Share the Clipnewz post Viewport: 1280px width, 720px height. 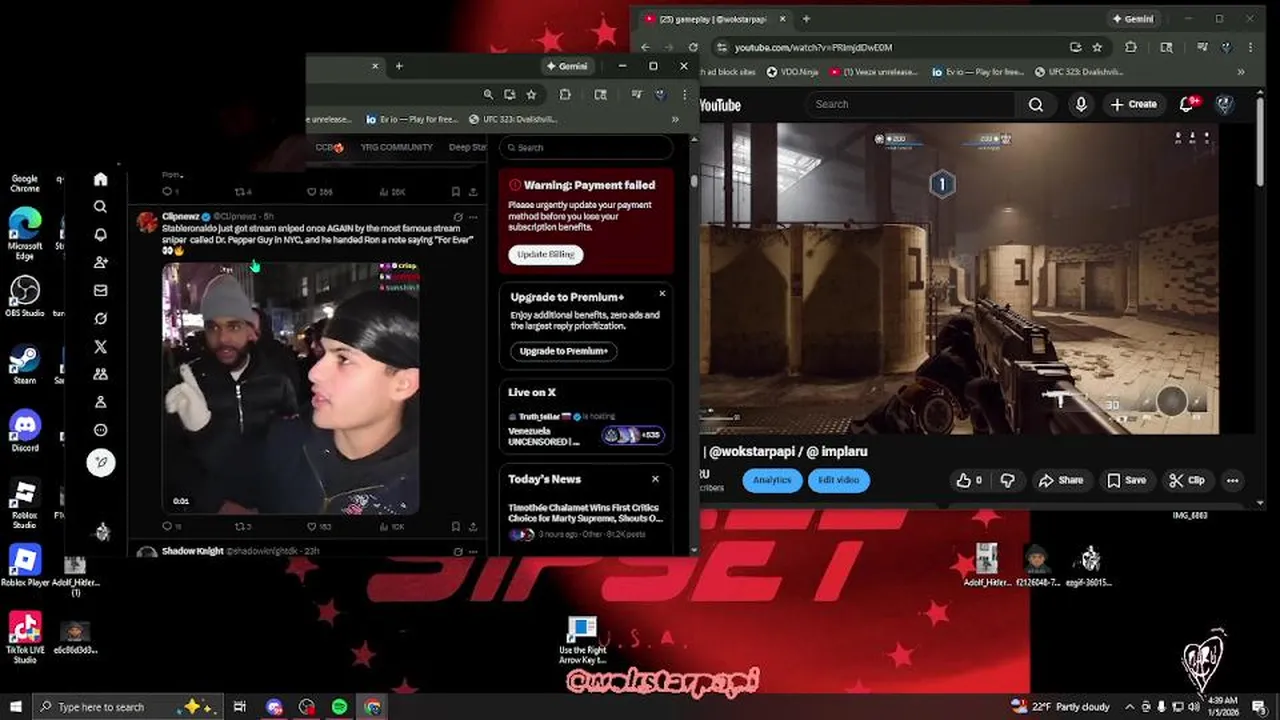click(x=473, y=526)
